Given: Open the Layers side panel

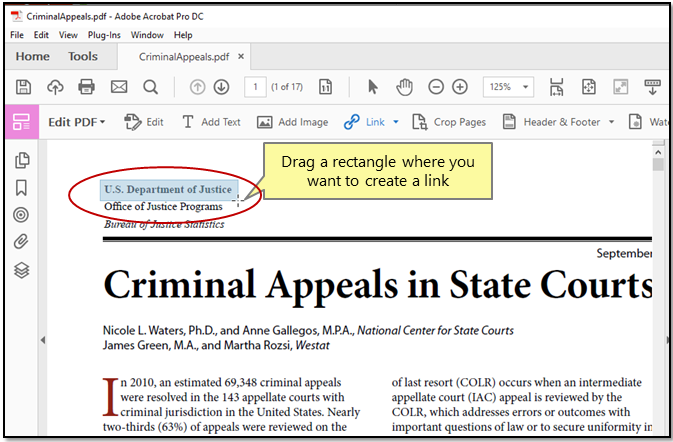Looking at the screenshot, I should [x=21, y=270].
